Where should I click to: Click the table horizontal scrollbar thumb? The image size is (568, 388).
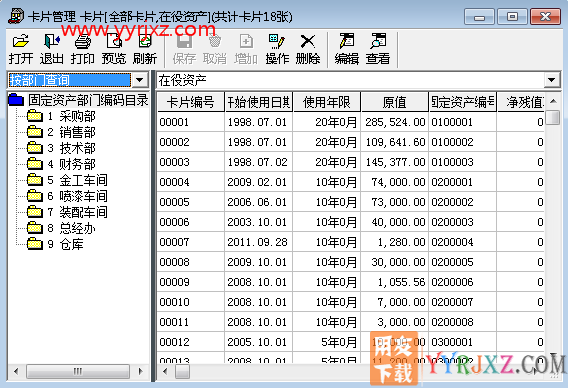tap(182, 371)
